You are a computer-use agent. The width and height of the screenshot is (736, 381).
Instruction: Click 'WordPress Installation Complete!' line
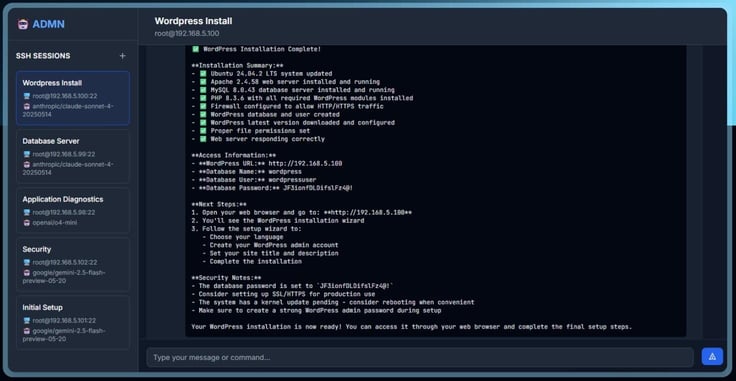point(256,49)
